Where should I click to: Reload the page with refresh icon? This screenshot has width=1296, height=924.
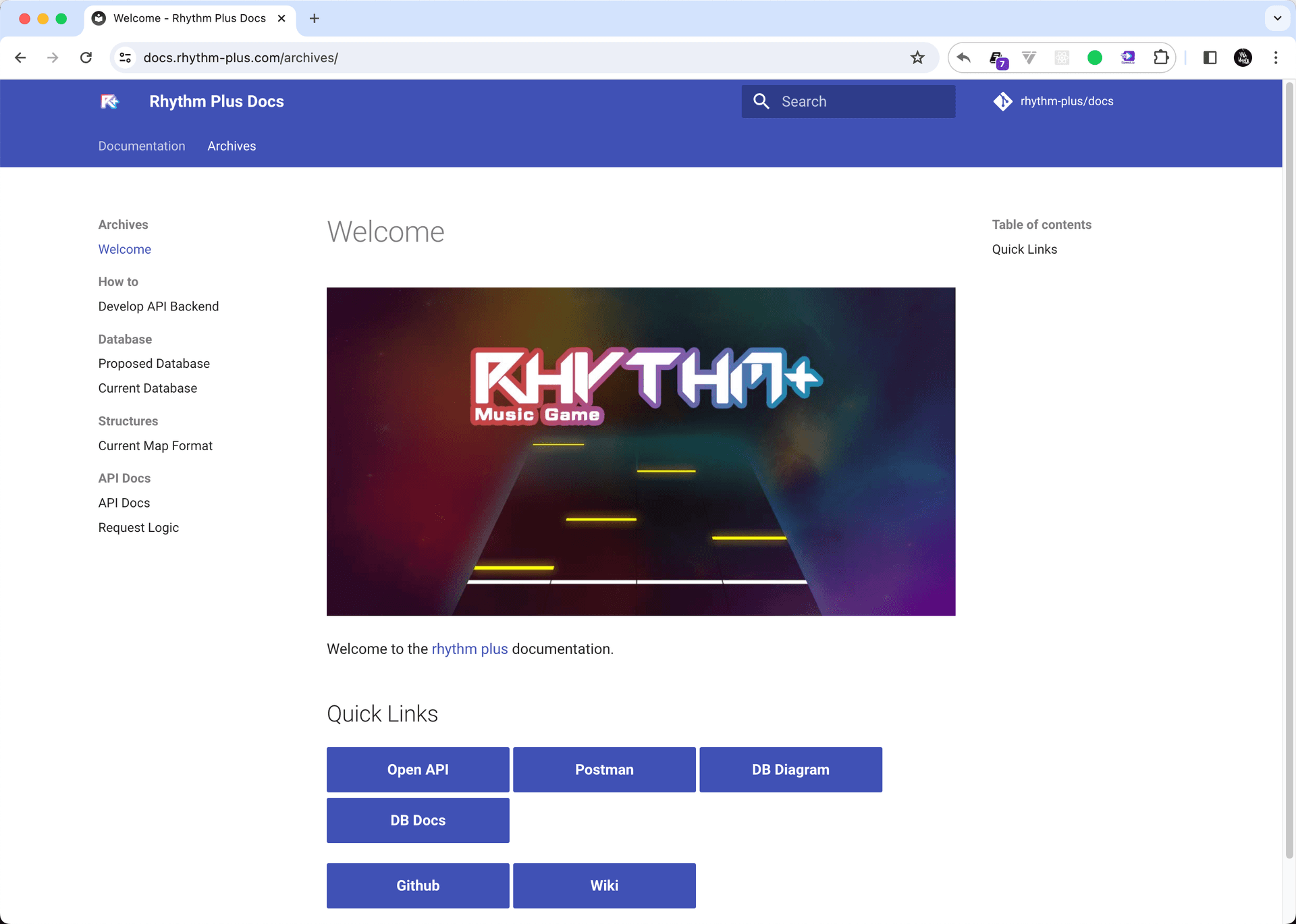86,57
